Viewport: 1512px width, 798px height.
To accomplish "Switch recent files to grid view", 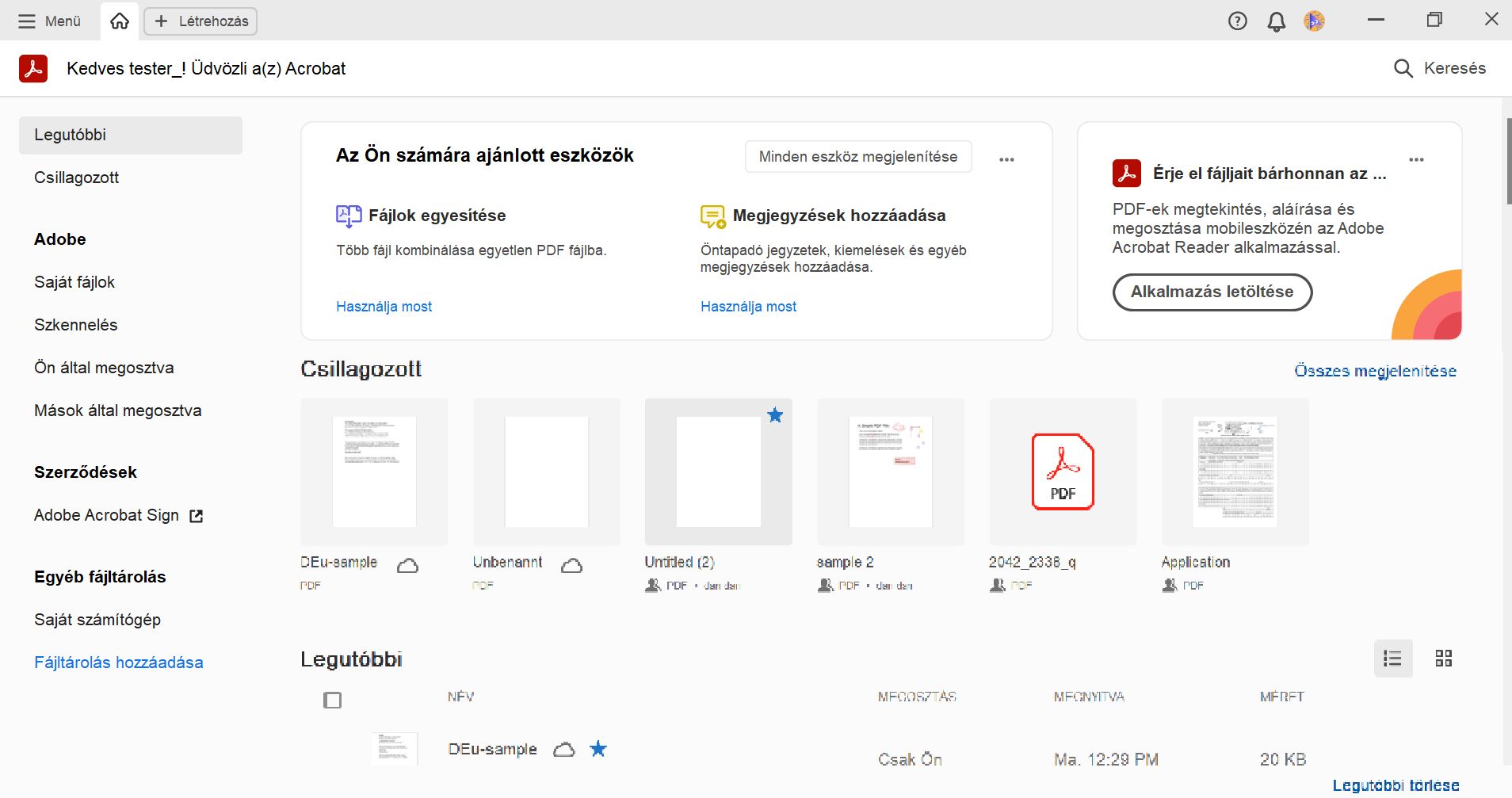I will (1444, 659).
